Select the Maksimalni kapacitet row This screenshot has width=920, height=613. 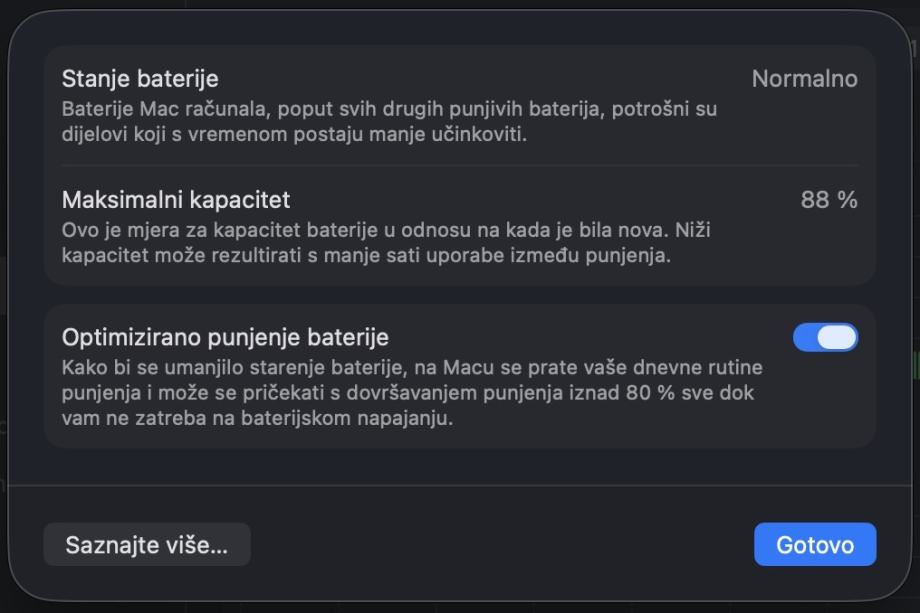(x=460, y=226)
